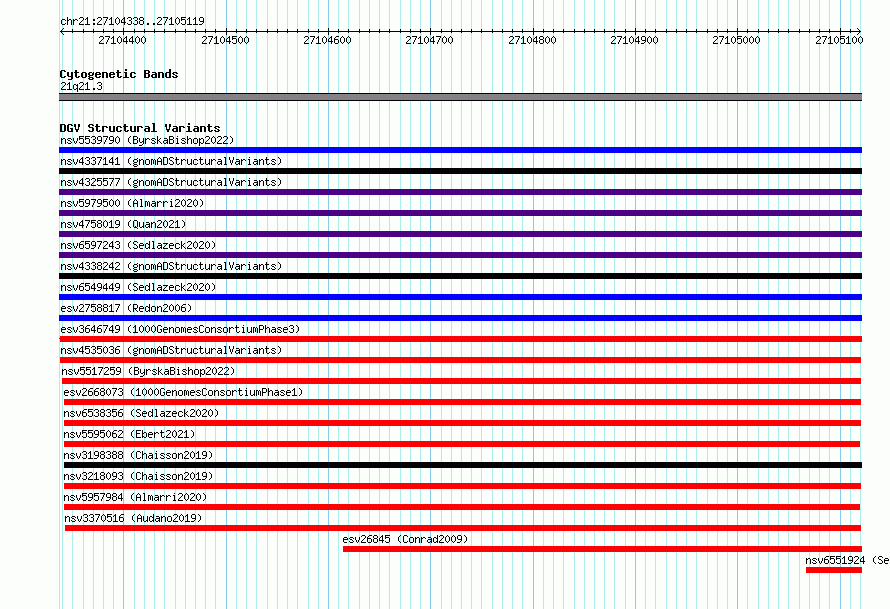Open the nsv6538356 (Sedlazeck2020) variant label

point(141,413)
